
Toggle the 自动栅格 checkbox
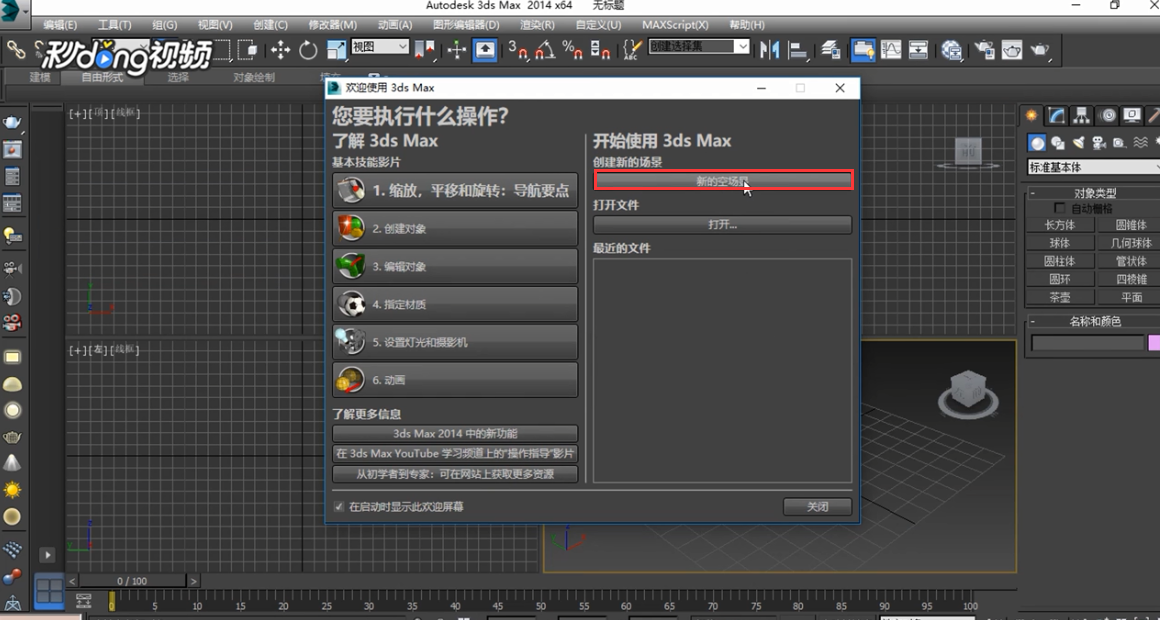(1060, 209)
